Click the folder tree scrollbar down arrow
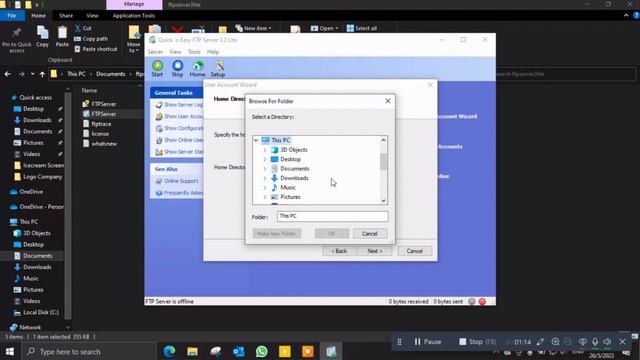640x360 pixels. pyautogui.click(x=383, y=200)
